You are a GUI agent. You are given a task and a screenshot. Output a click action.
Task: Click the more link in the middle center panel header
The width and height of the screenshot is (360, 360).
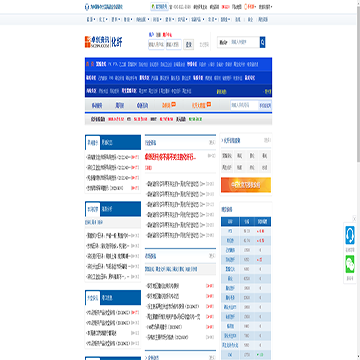pyautogui.click(x=212, y=256)
